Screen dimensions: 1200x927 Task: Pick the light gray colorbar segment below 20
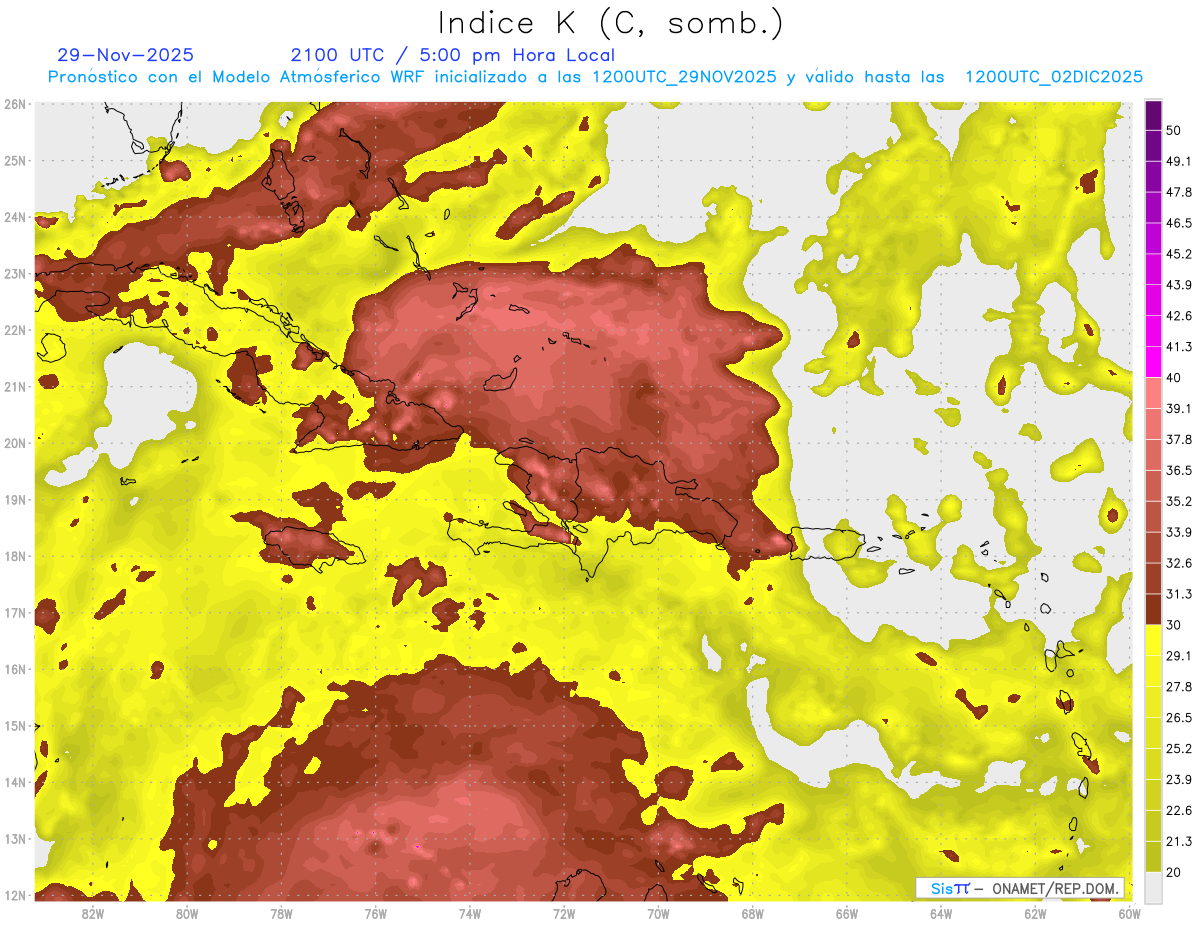point(1153,887)
